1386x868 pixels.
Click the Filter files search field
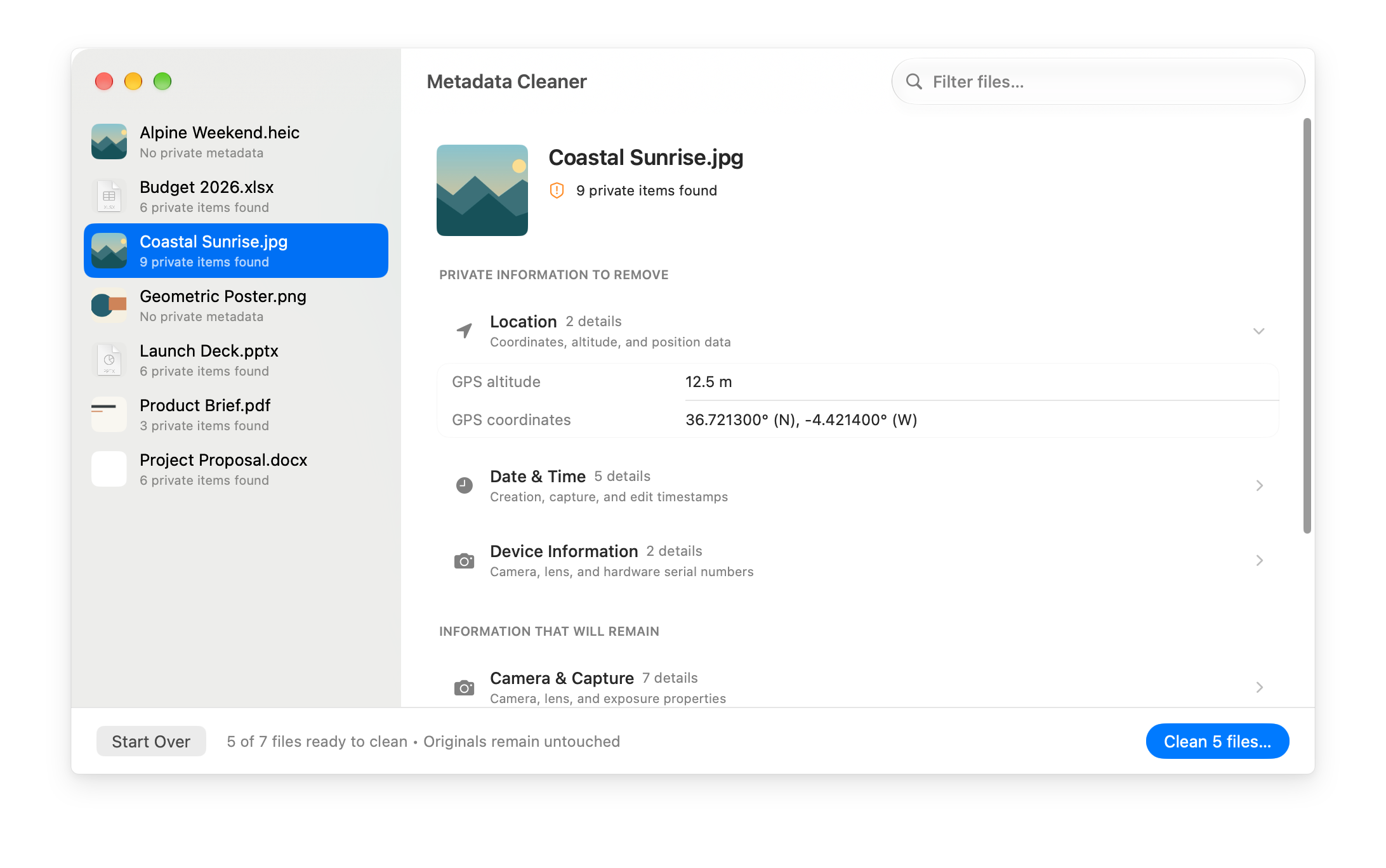1098,81
